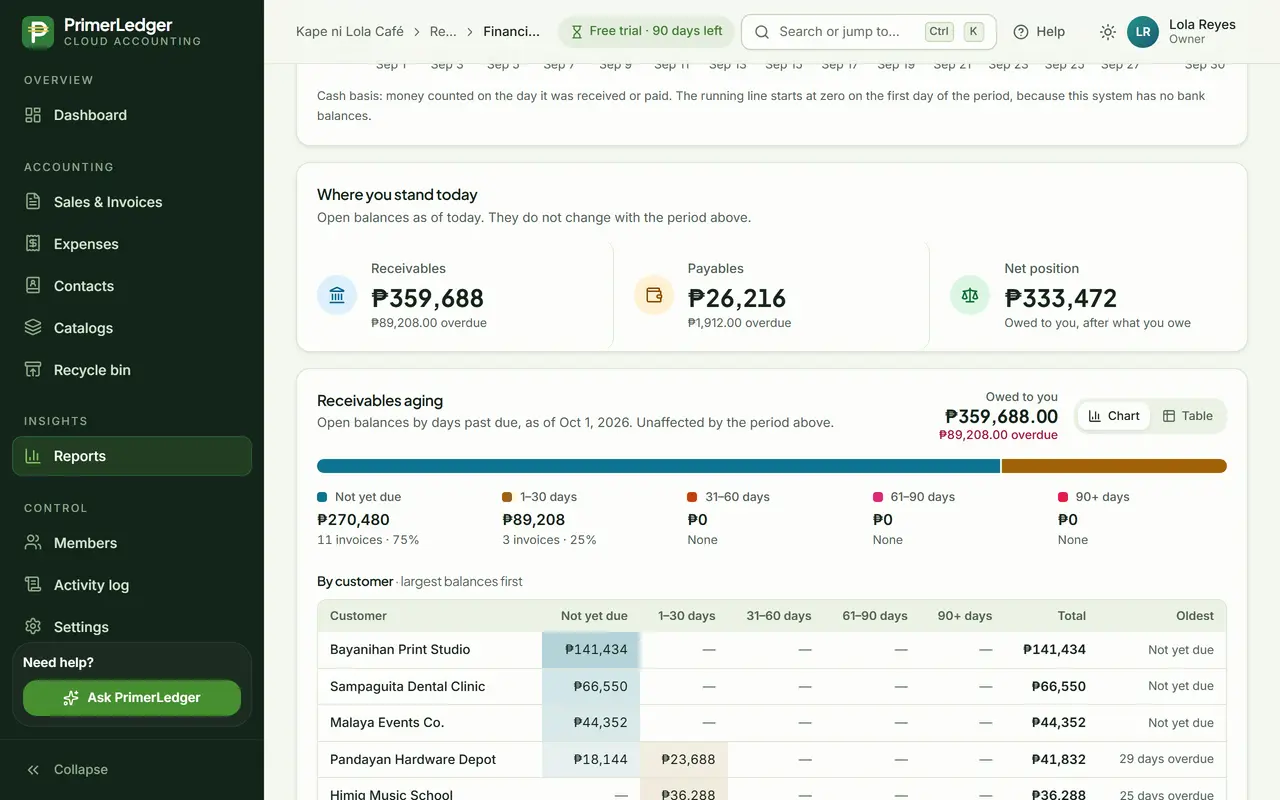The width and height of the screenshot is (1280, 800).
Task: Switch receivables aging to Table view
Action: pos(1188,416)
